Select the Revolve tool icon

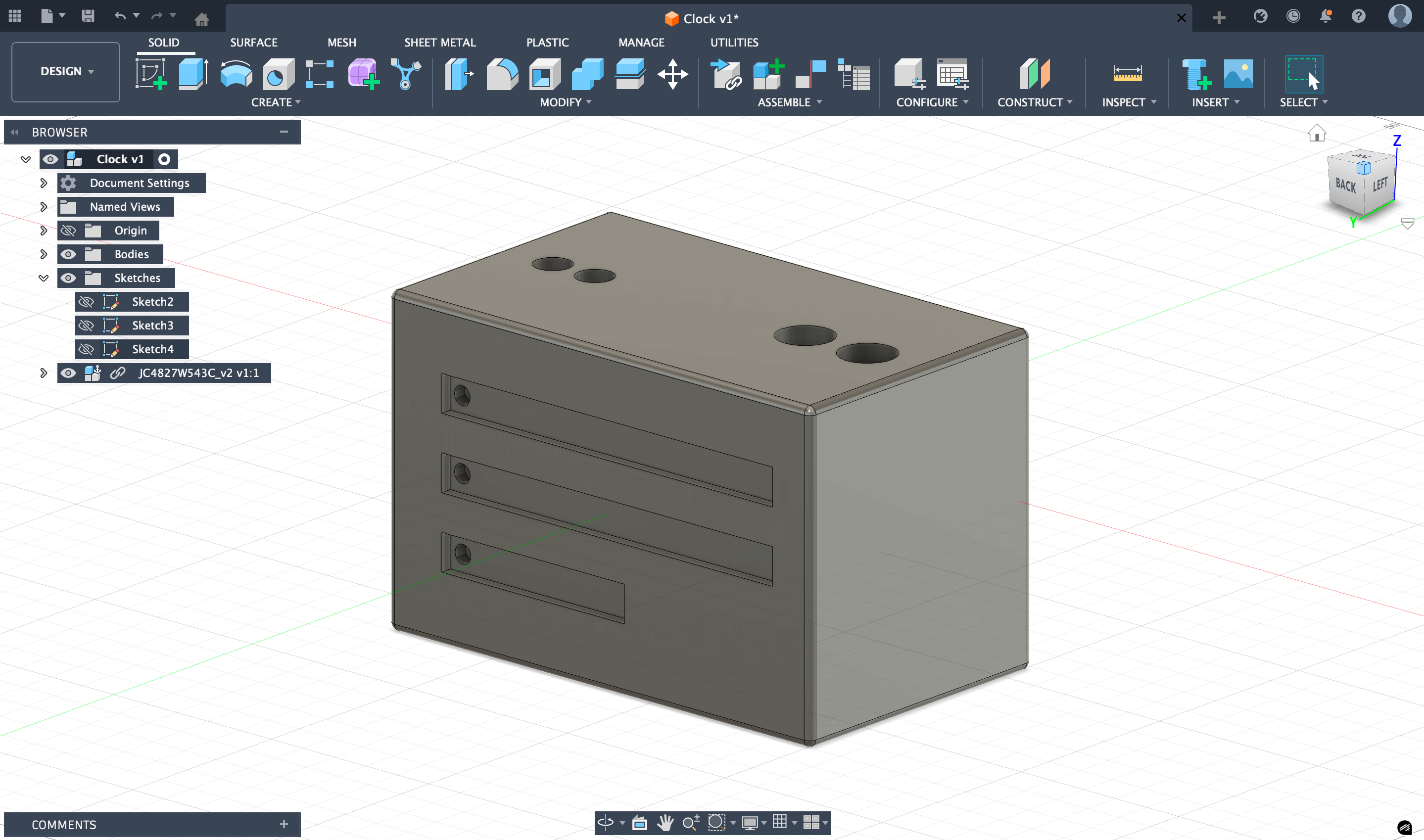(236, 74)
